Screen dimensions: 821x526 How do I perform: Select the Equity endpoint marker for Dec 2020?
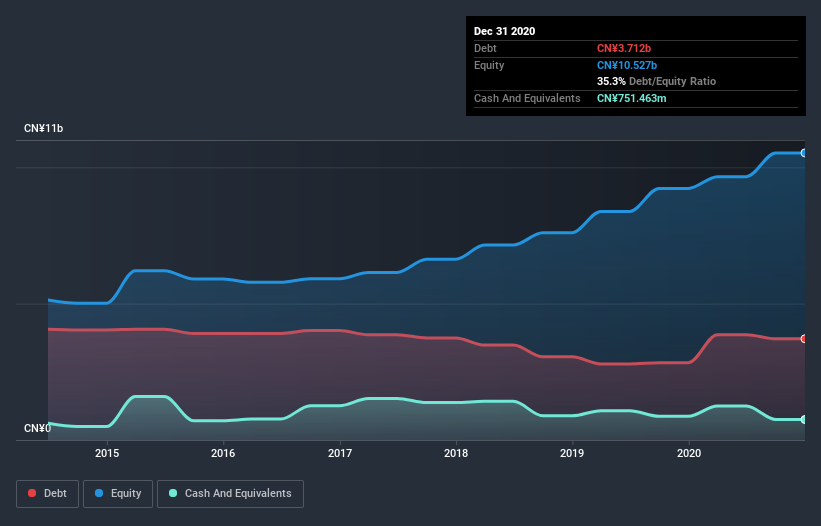tap(804, 153)
